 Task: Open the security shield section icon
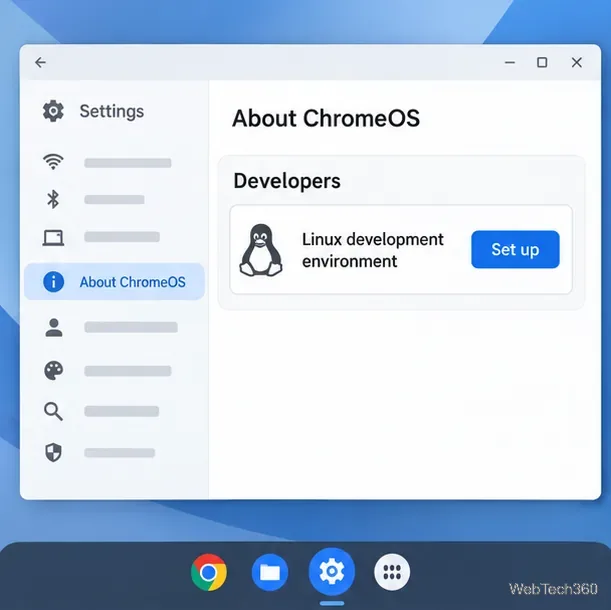pos(53,453)
